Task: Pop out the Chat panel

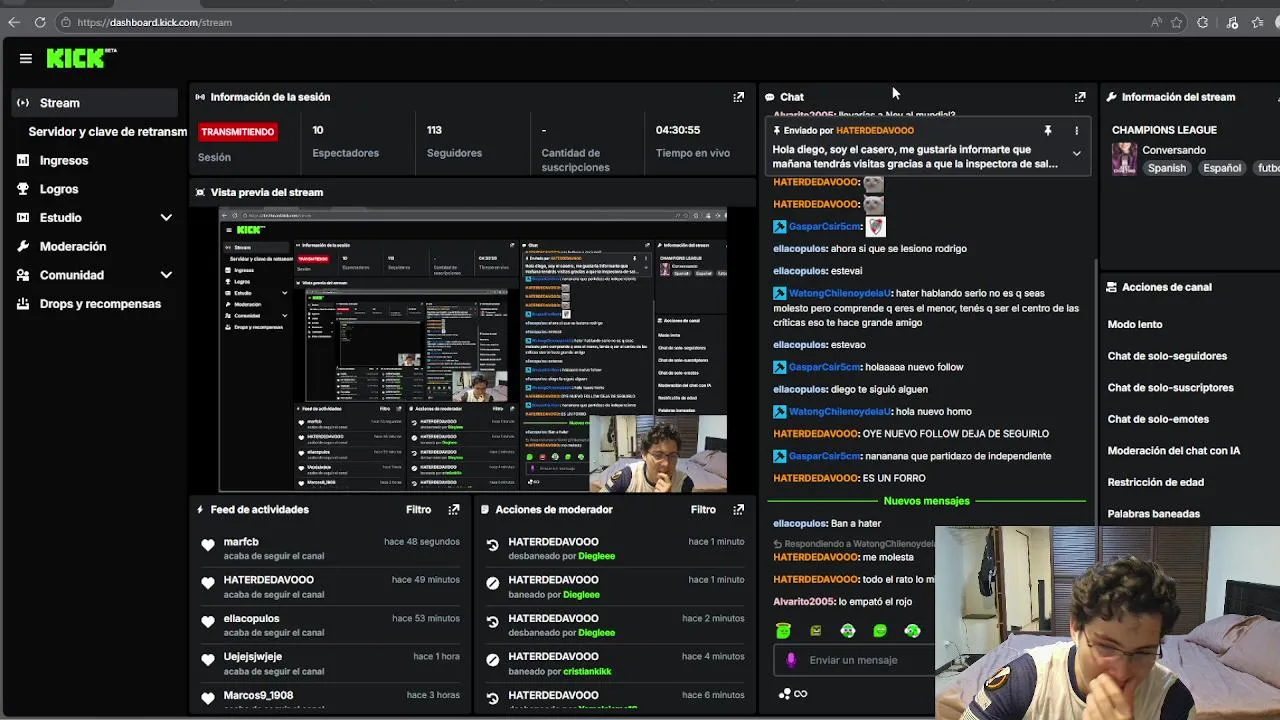Action: click(x=1080, y=97)
